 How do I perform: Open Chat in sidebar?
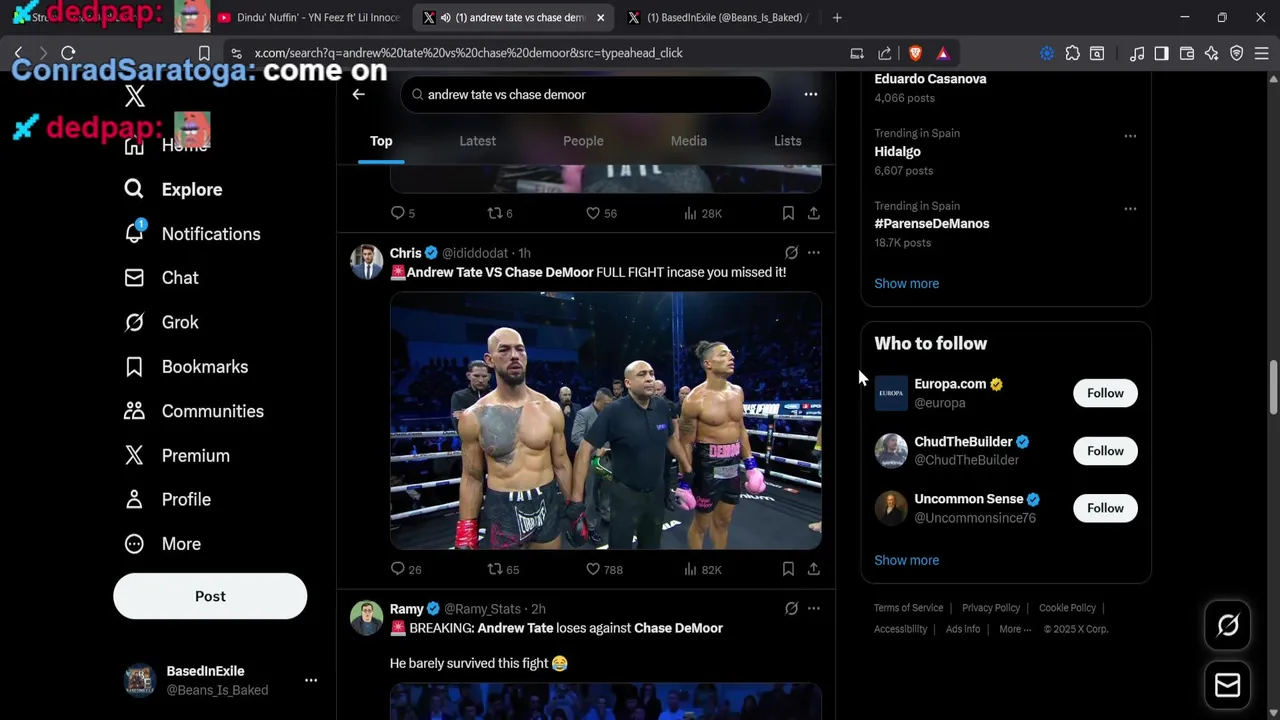click(x=161, y=278)
